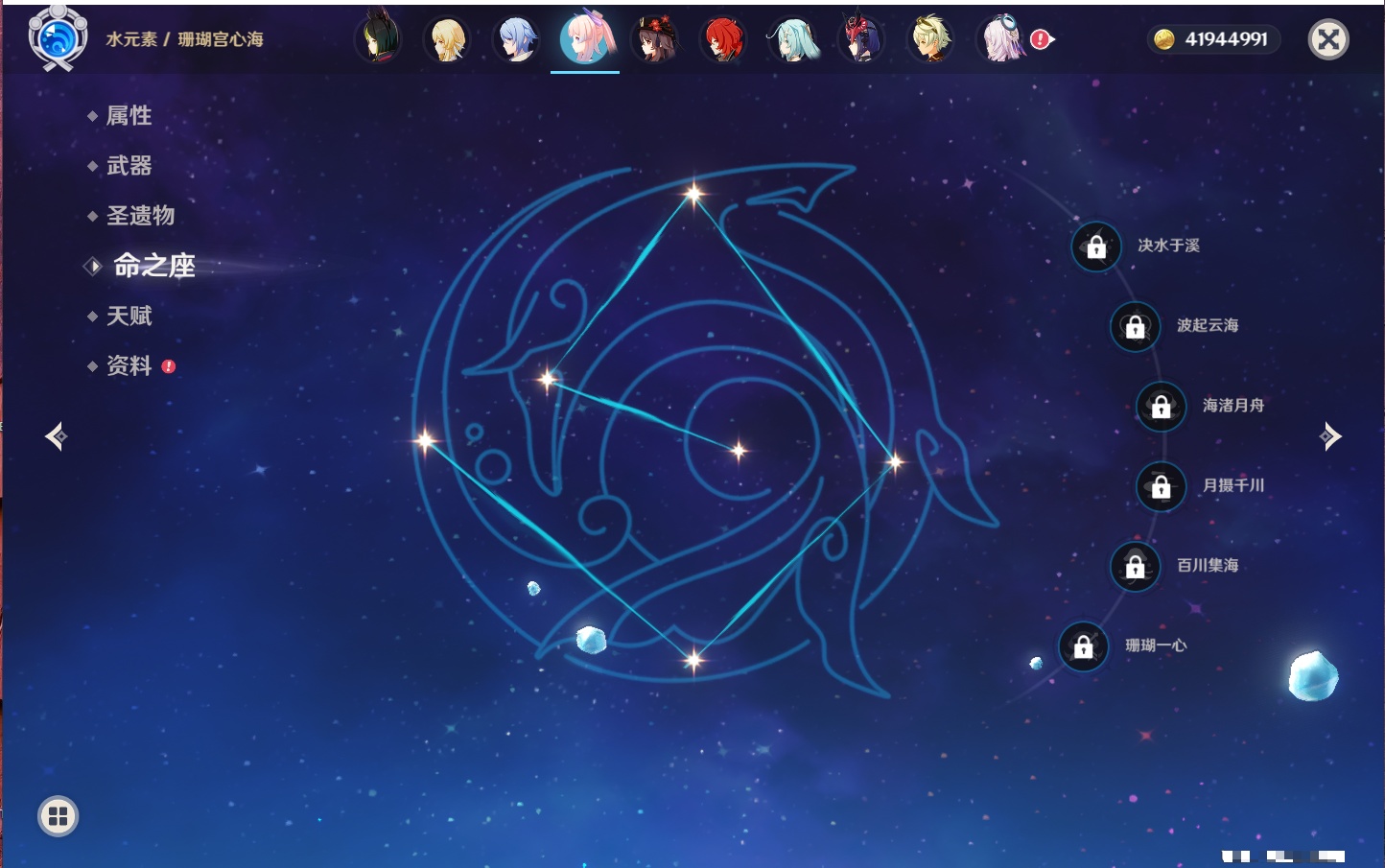Screen dimensions: 1385x868
Task: Select the red-haired character portrait
Action: click(x=724, y=39)
